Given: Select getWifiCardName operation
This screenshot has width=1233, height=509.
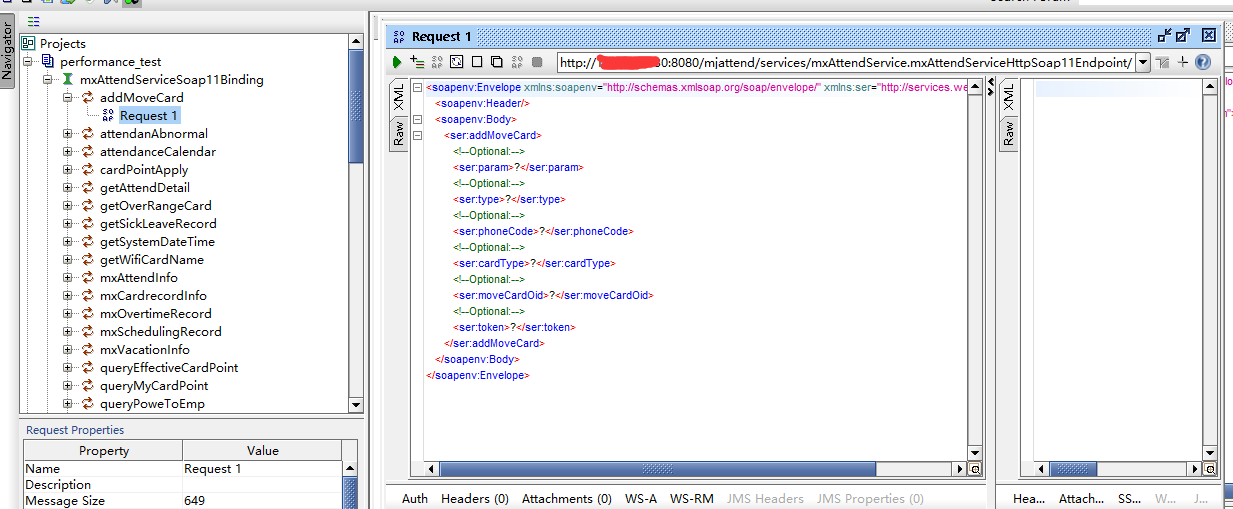Looking at the screenshot, I should (x=151, y=259).
